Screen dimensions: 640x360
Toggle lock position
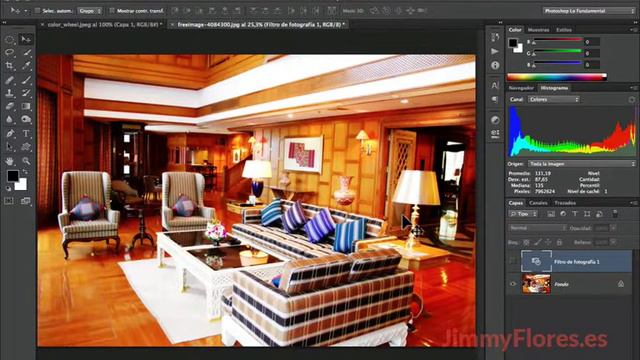click(548, 242)
